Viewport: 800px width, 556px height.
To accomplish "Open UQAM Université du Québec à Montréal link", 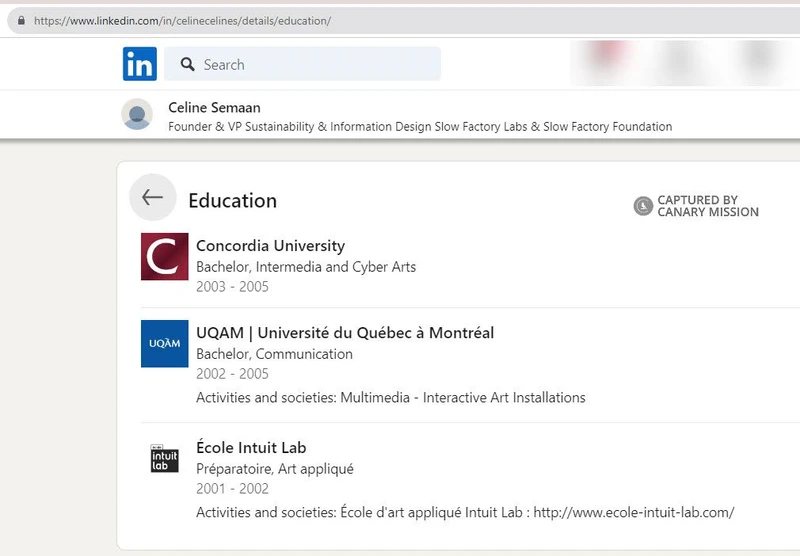I will coord(345,333).
